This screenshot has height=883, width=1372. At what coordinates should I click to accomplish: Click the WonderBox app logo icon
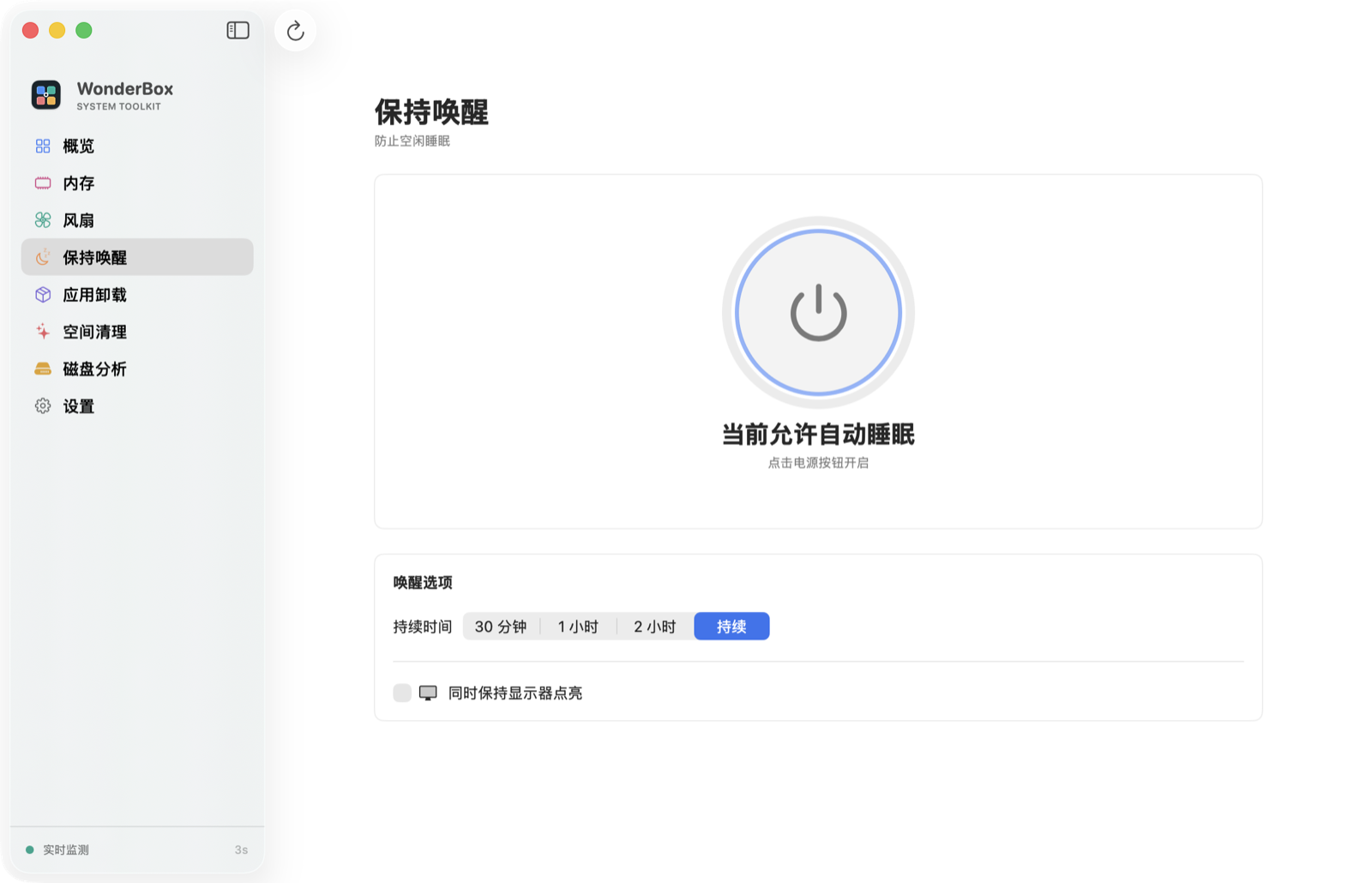click(46, 94)
